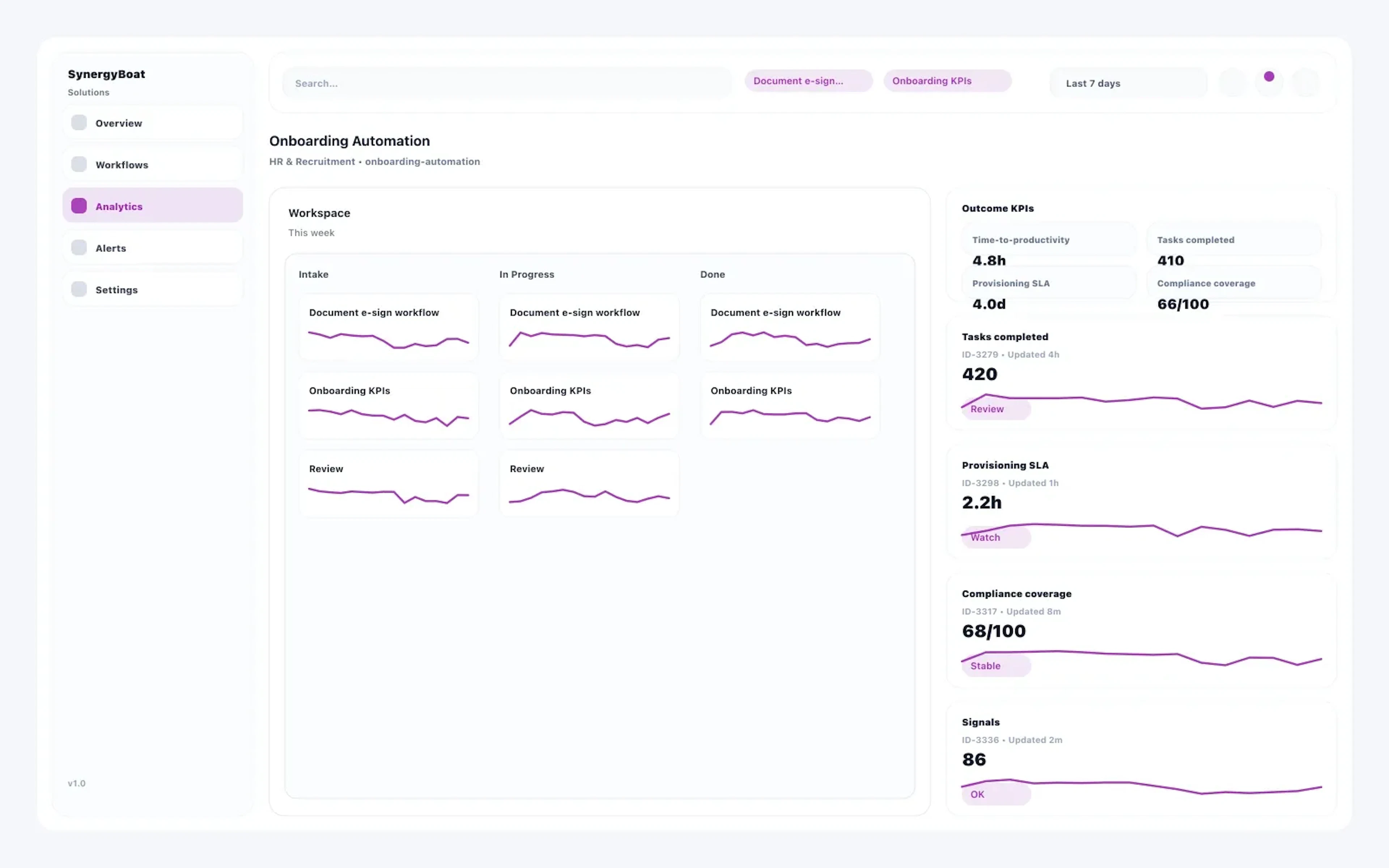Navigate to the Workflows page

click(122, 164)
